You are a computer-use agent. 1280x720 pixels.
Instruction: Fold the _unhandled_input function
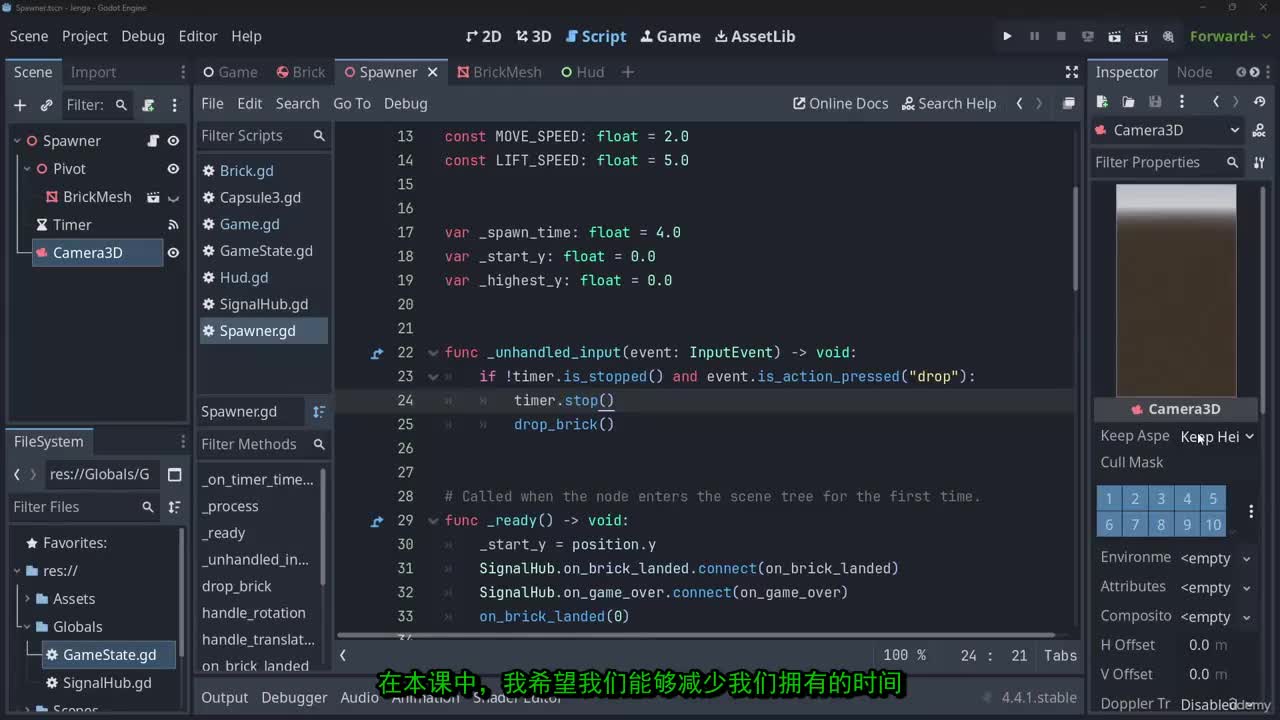[433, 353]
